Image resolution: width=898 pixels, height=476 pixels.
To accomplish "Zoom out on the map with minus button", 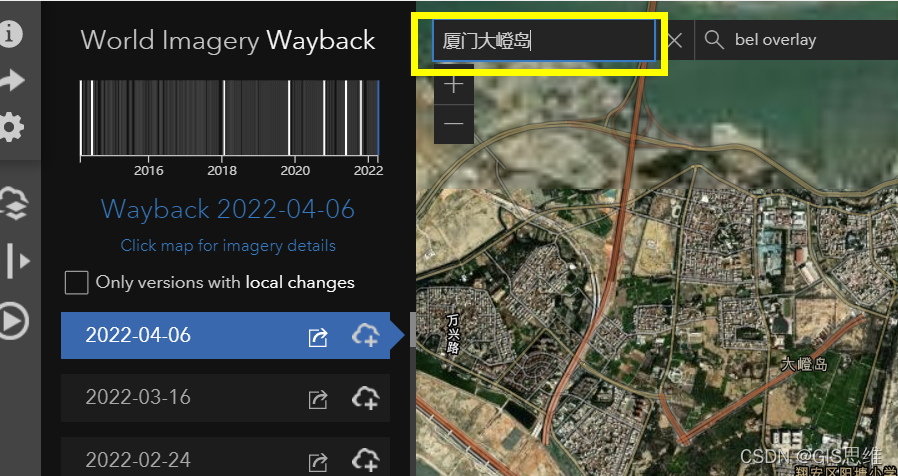I will tap(454, 124).
